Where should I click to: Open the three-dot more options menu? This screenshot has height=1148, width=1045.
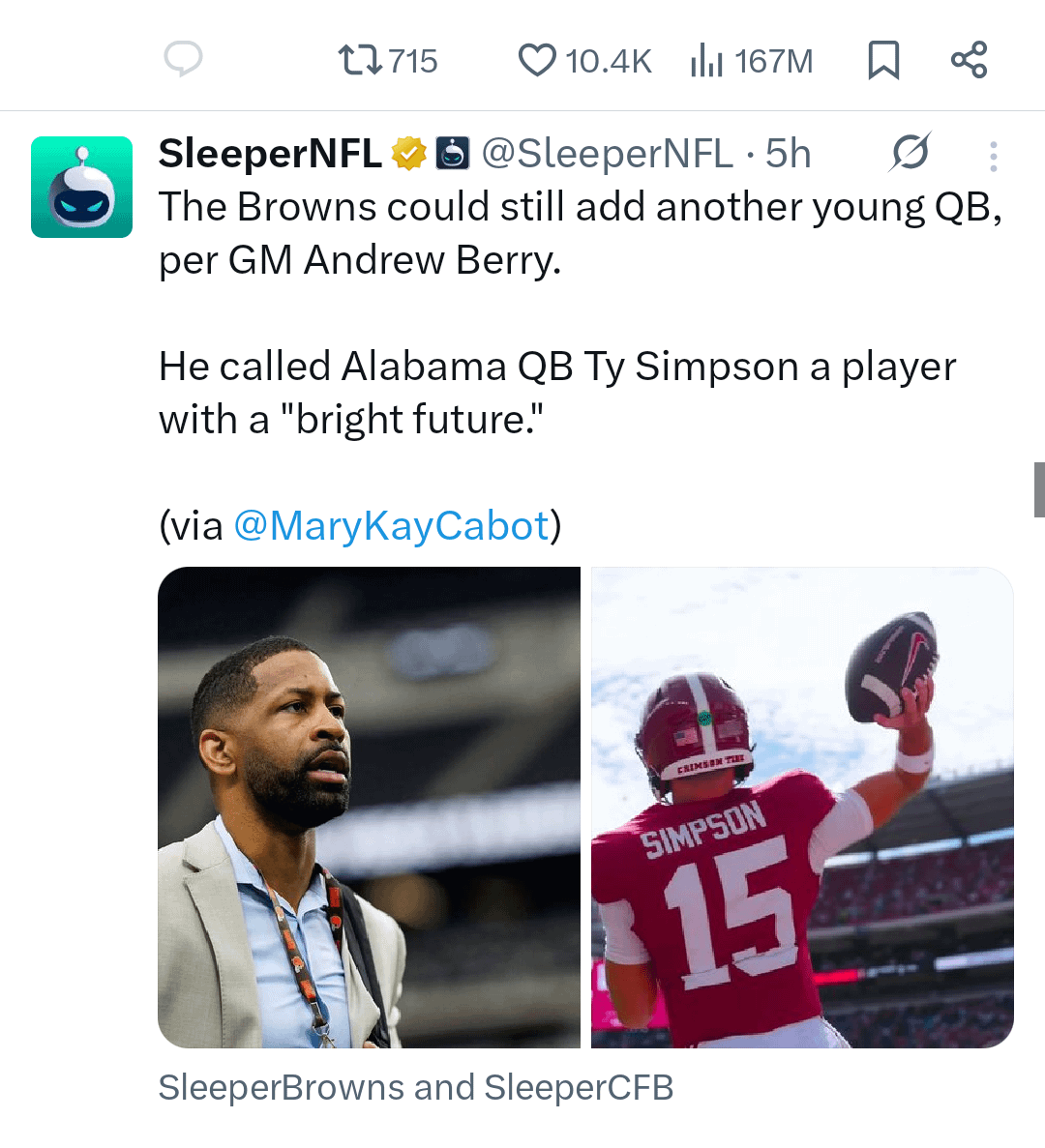coord(993,157)
